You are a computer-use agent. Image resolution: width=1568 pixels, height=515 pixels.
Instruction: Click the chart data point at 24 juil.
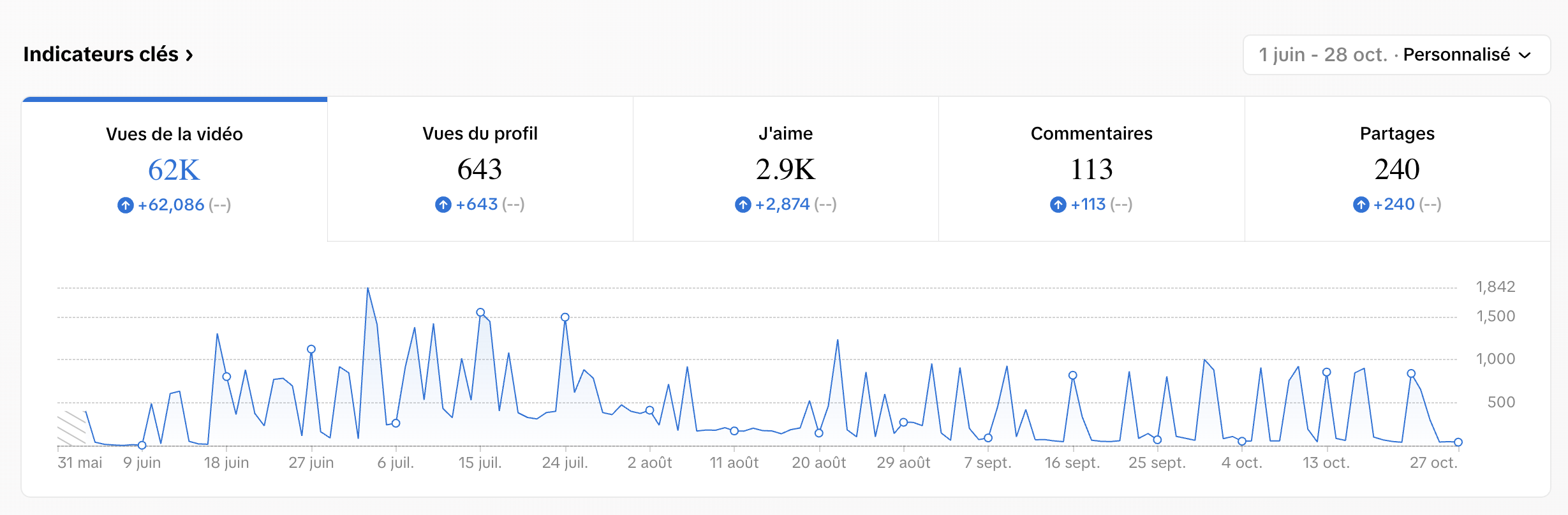[565, 317]
